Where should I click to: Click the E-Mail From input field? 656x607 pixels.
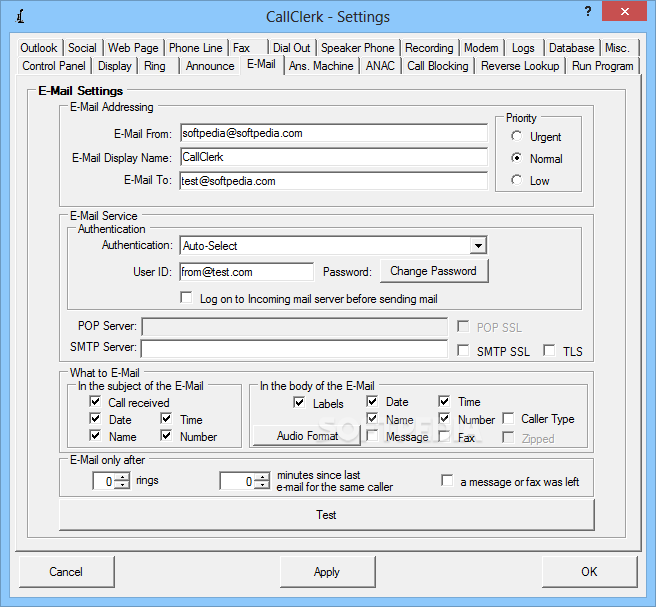[x=334, y=133]
